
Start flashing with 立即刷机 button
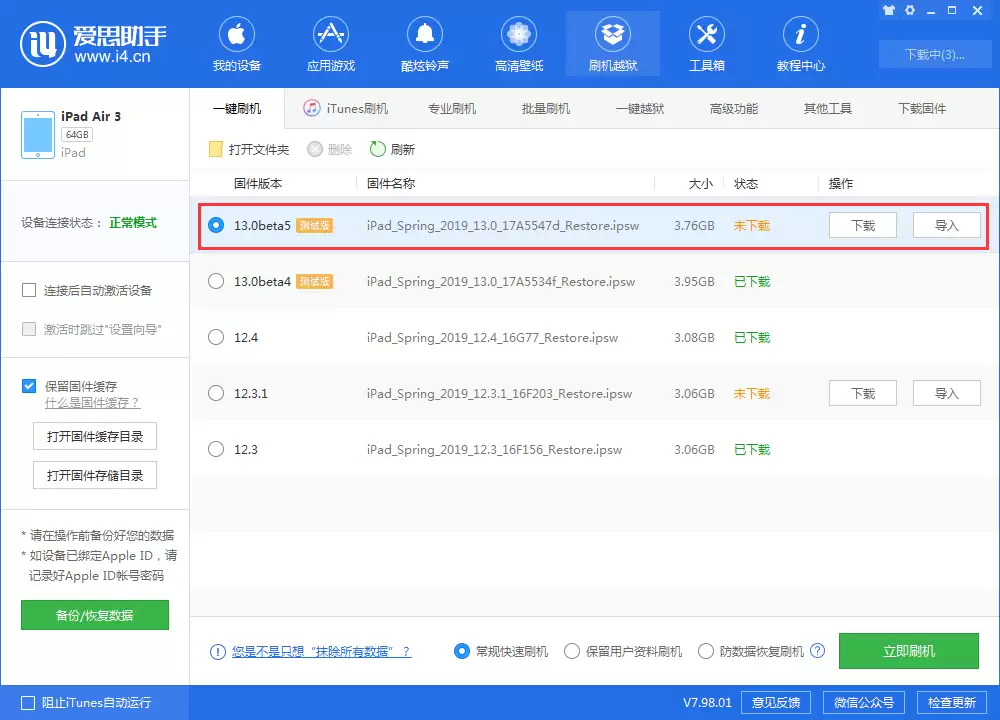(x=909, y=650)
